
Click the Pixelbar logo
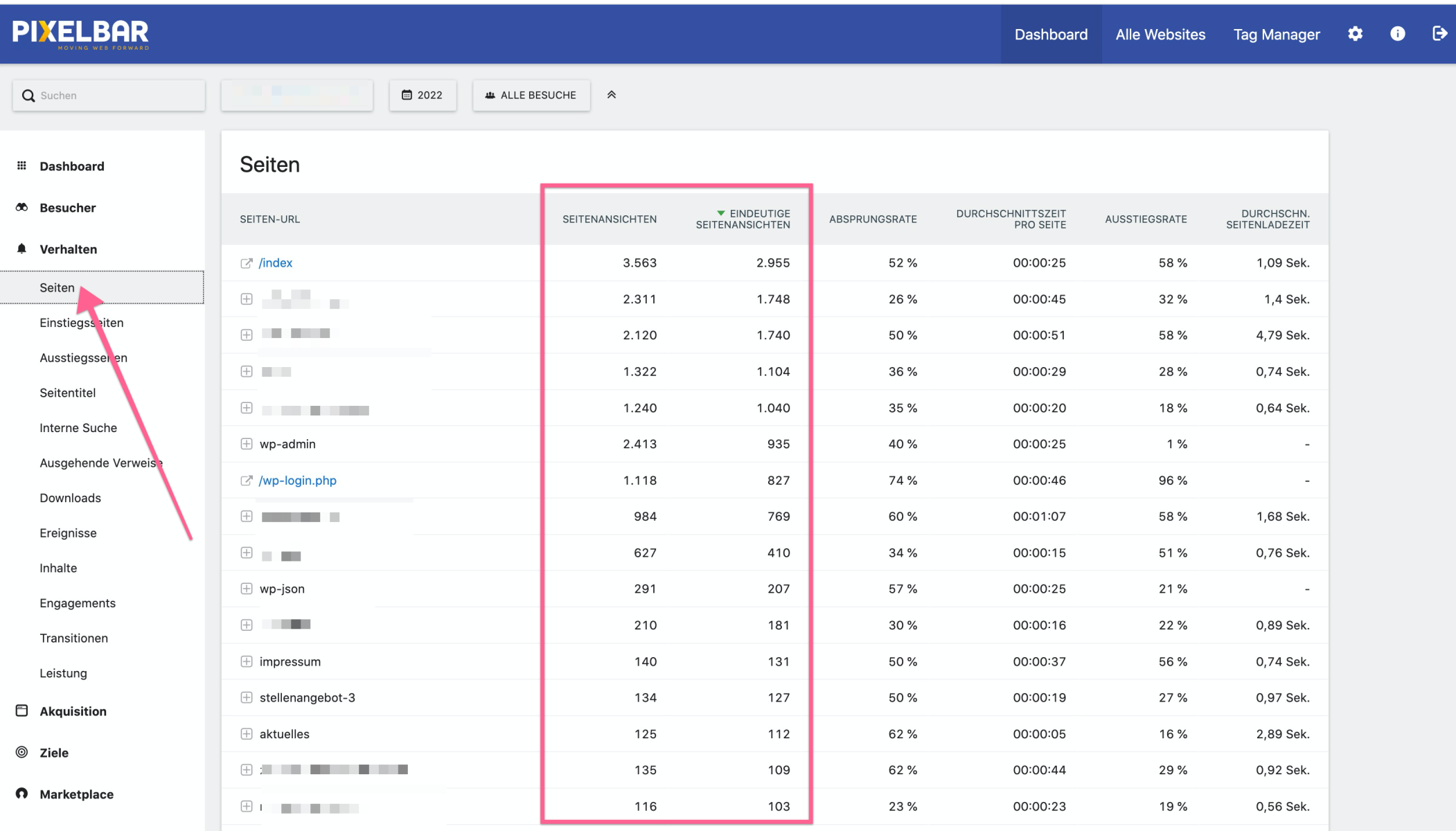coord(80,34)
